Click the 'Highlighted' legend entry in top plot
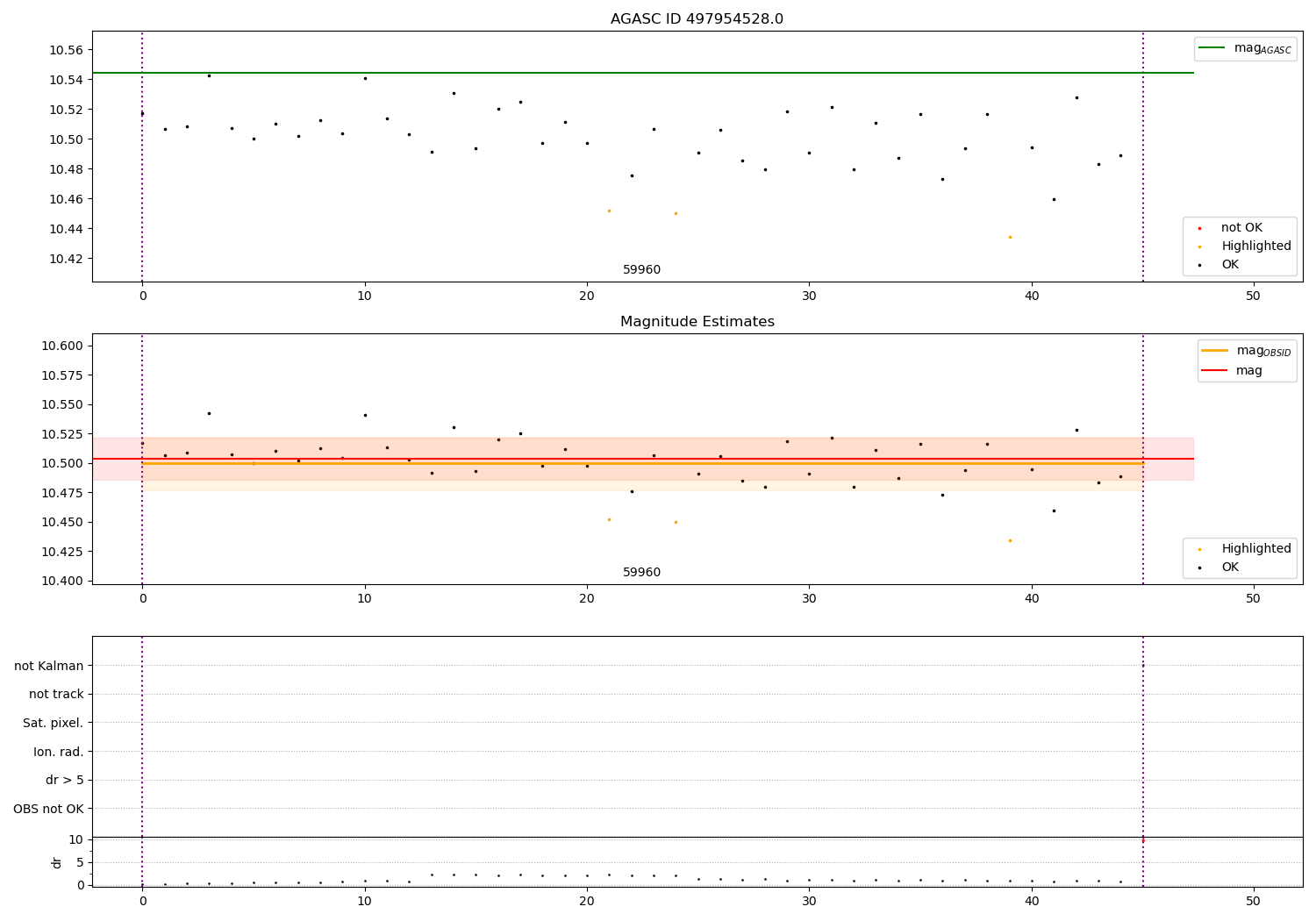The height and width of the screenshot is (921, 1316). click(1244, 246)
